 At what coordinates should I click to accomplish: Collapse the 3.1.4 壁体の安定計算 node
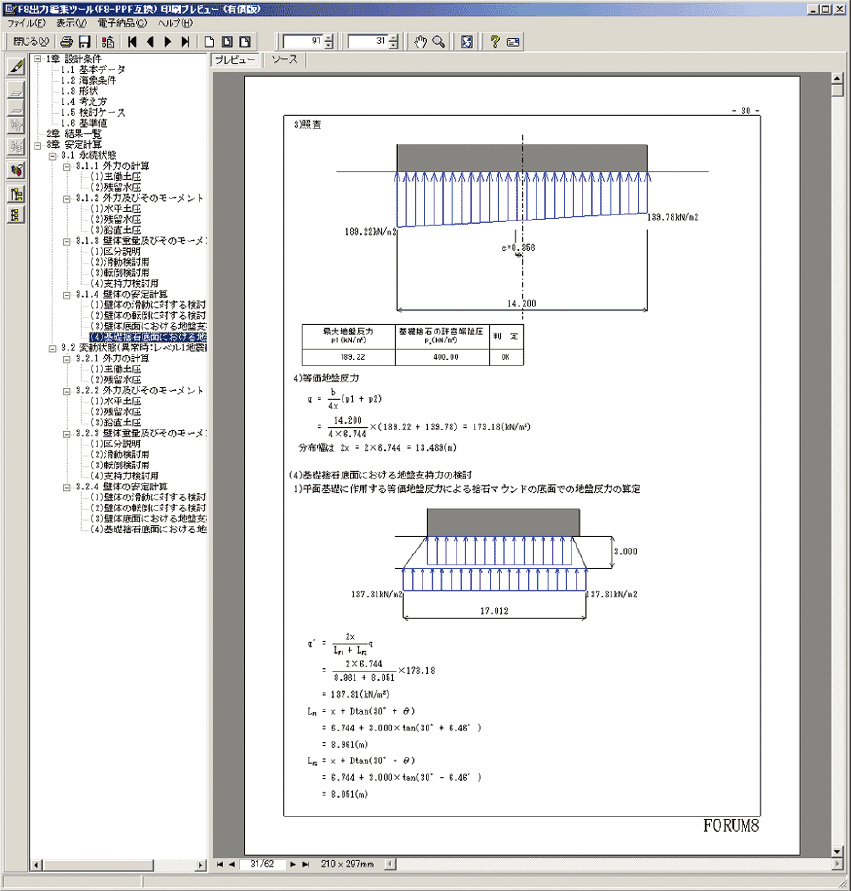(67, 294)
